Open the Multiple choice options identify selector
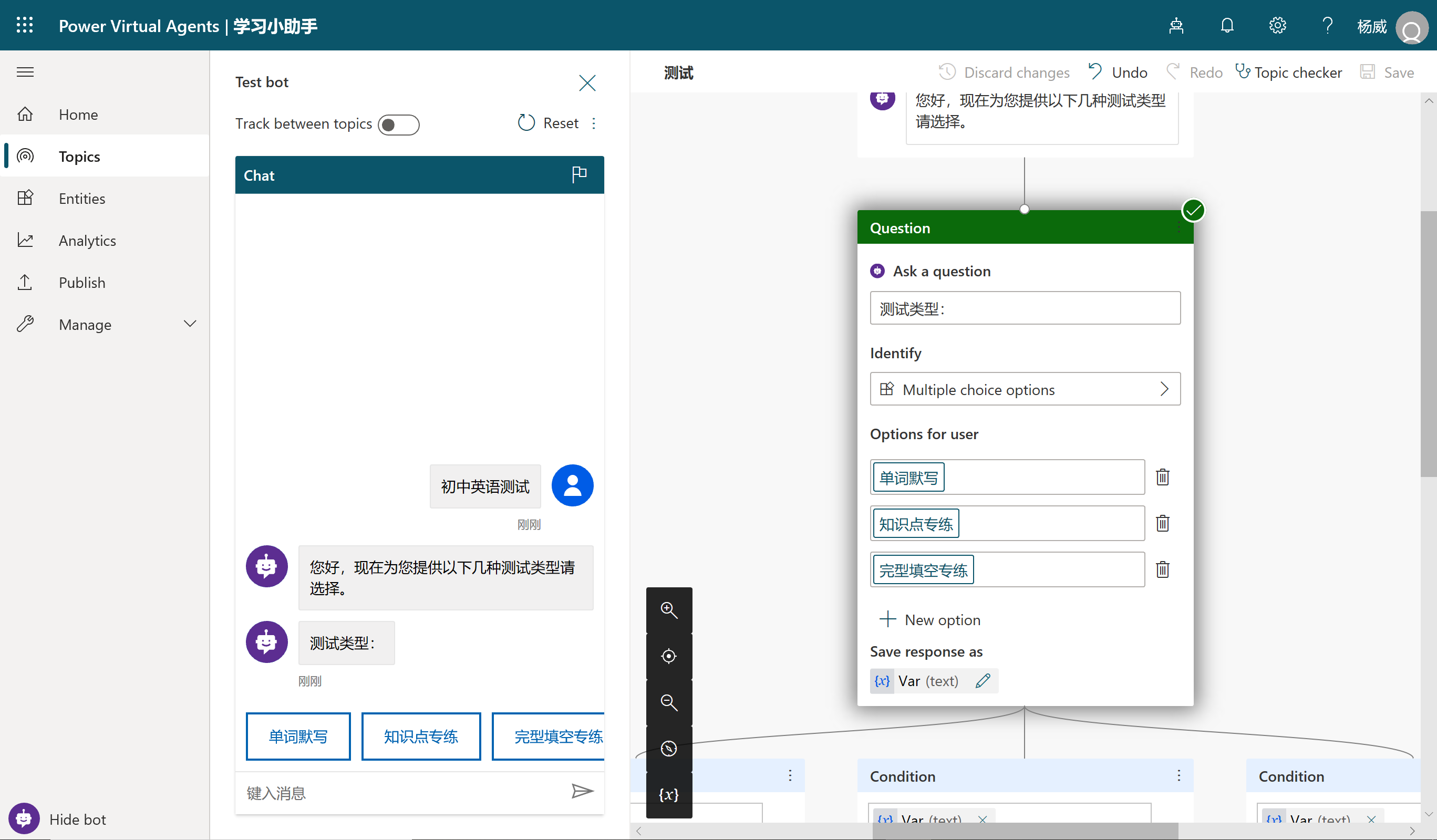The height and width of the screenshot is (840, 1437). (x=1025, y=389)
